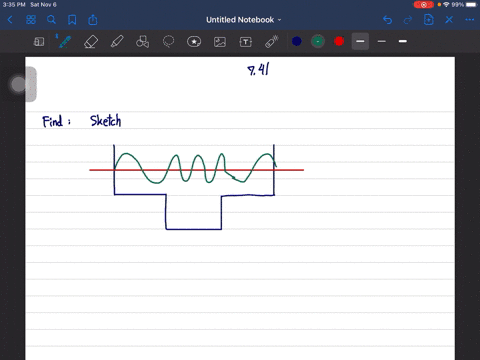480x360 pixels.
Task: Open the three-dot more options menu
Action: click(x=470, y=20)
